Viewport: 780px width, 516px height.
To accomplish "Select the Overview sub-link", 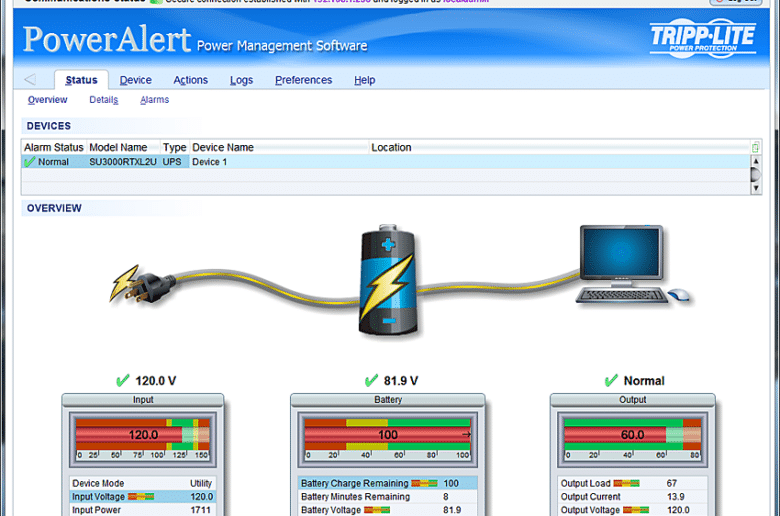I will coord(47,100).
